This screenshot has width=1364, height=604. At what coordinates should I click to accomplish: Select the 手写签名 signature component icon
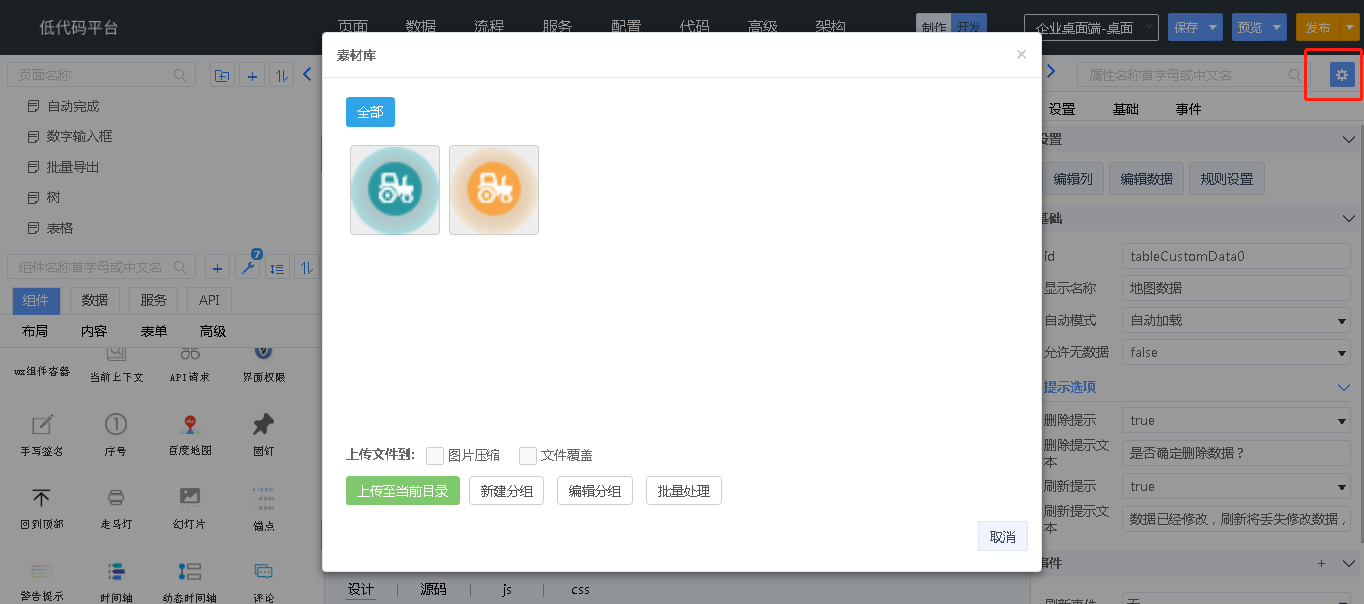(x=41, y=425)
